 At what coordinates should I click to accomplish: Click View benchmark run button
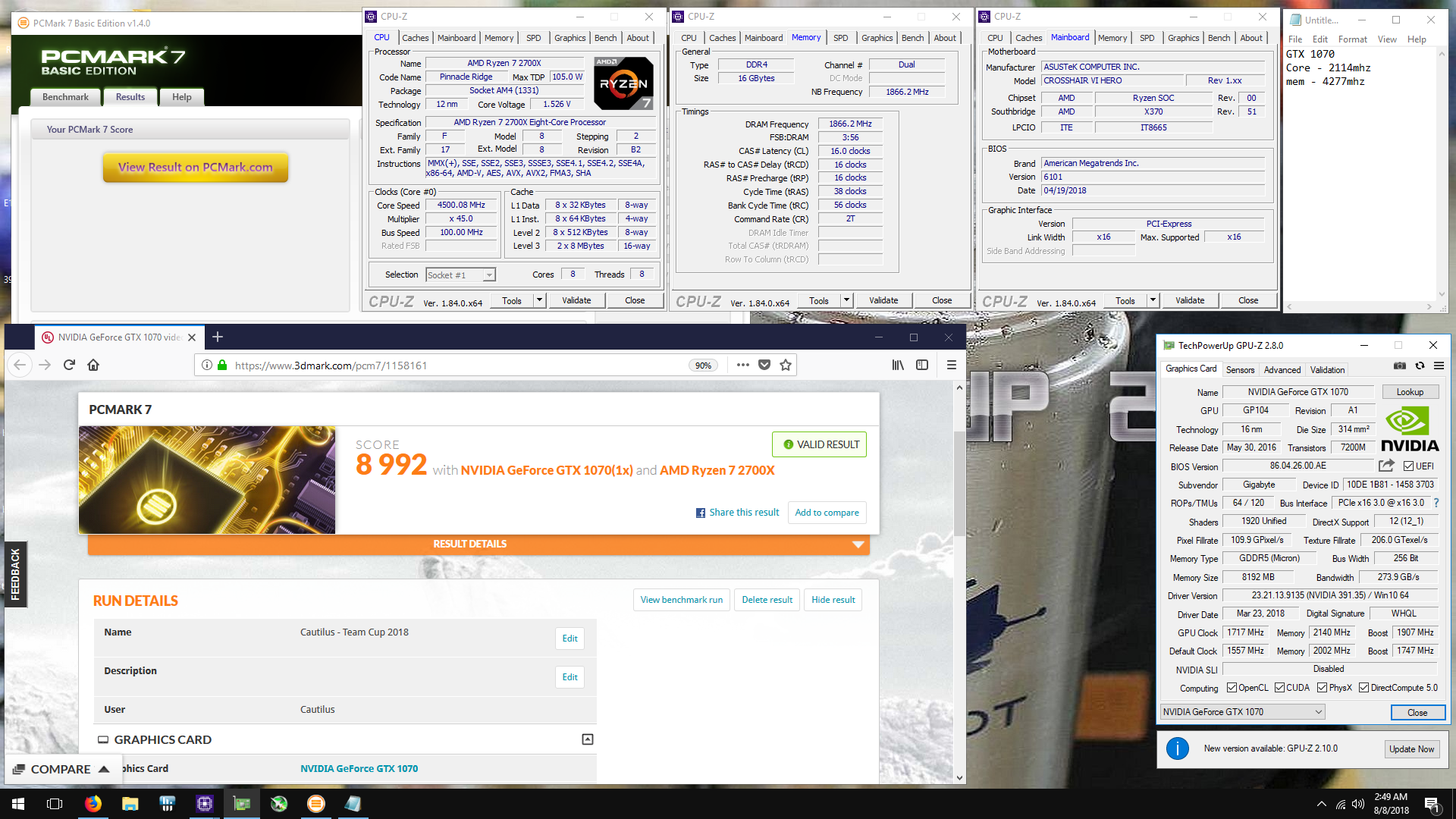click(x=681, y=600)
